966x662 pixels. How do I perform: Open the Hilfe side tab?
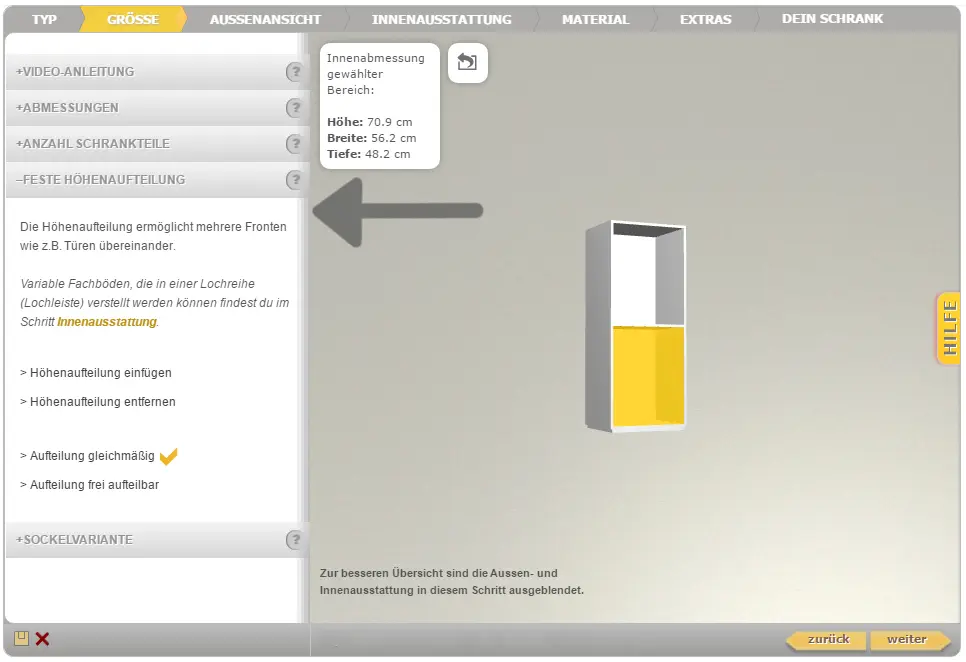(x=949, y=328)
